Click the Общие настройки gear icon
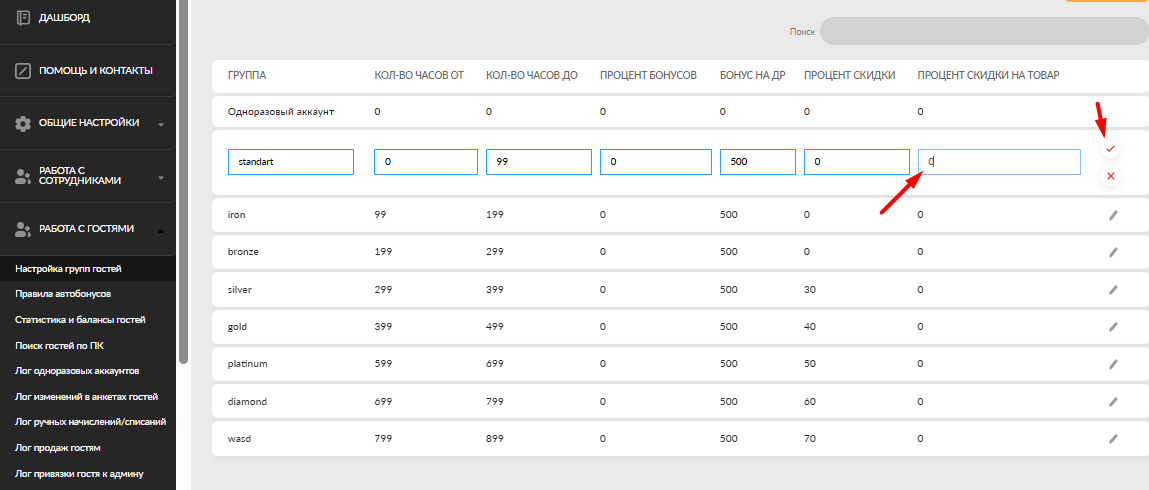The image size is (1149, 490). (23, 122)
